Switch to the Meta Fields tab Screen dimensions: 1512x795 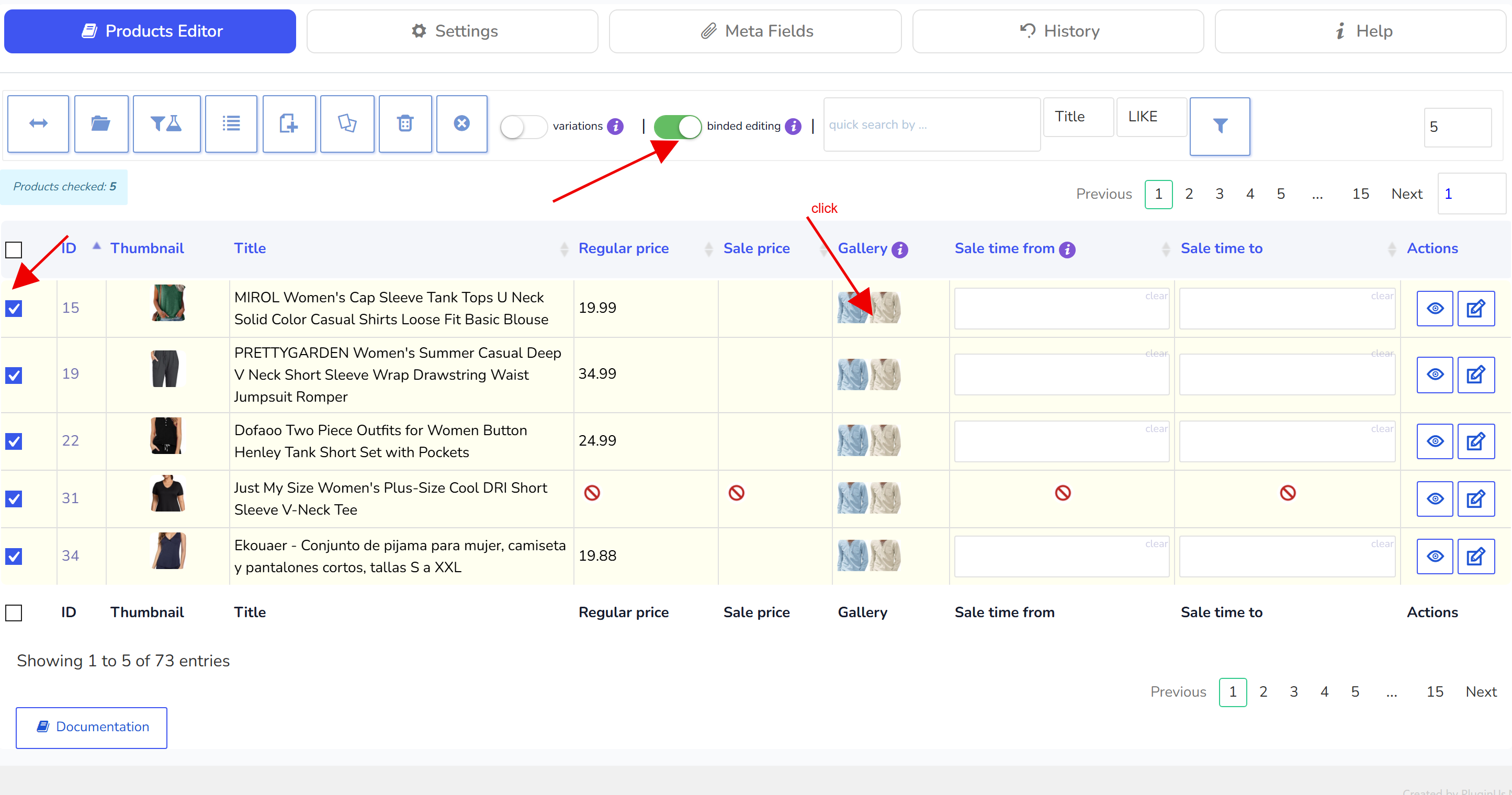755,31
